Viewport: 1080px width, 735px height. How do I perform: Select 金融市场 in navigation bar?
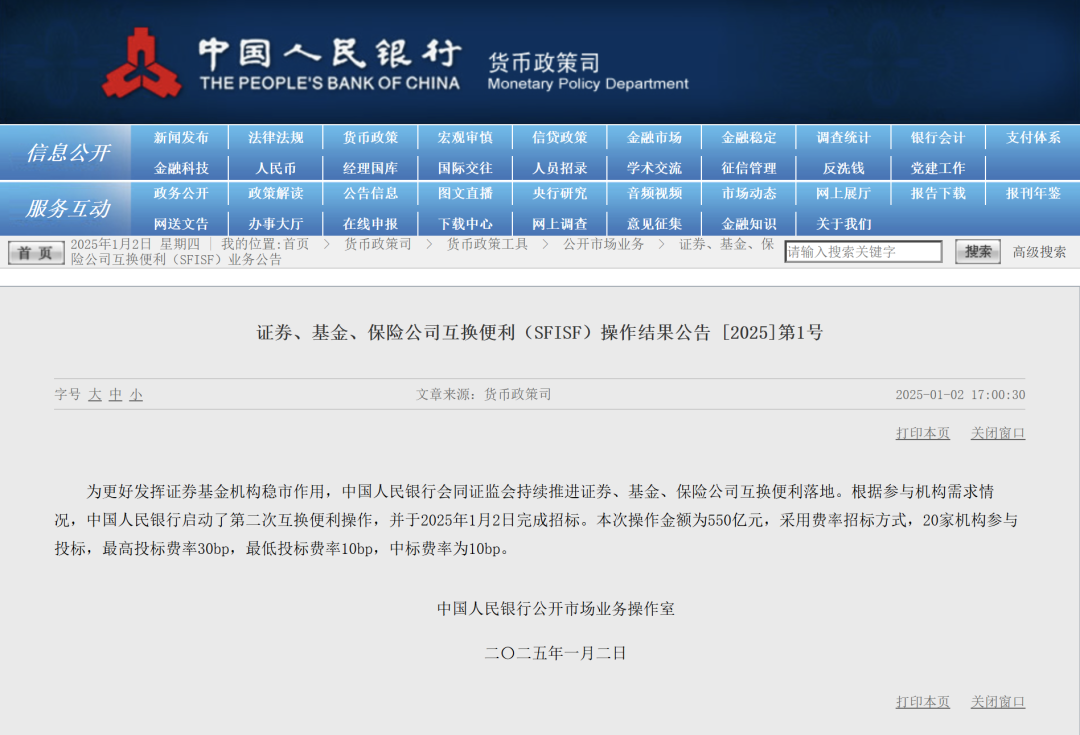click(x=654, y=138)
